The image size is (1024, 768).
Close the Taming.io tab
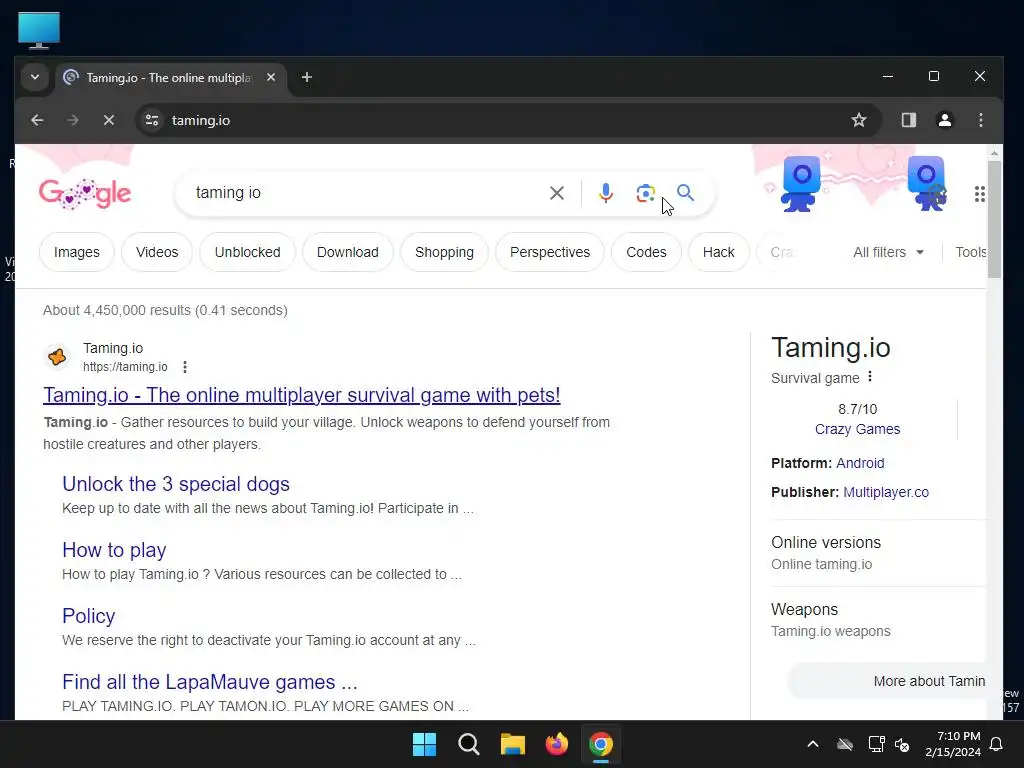pos(271,77)
